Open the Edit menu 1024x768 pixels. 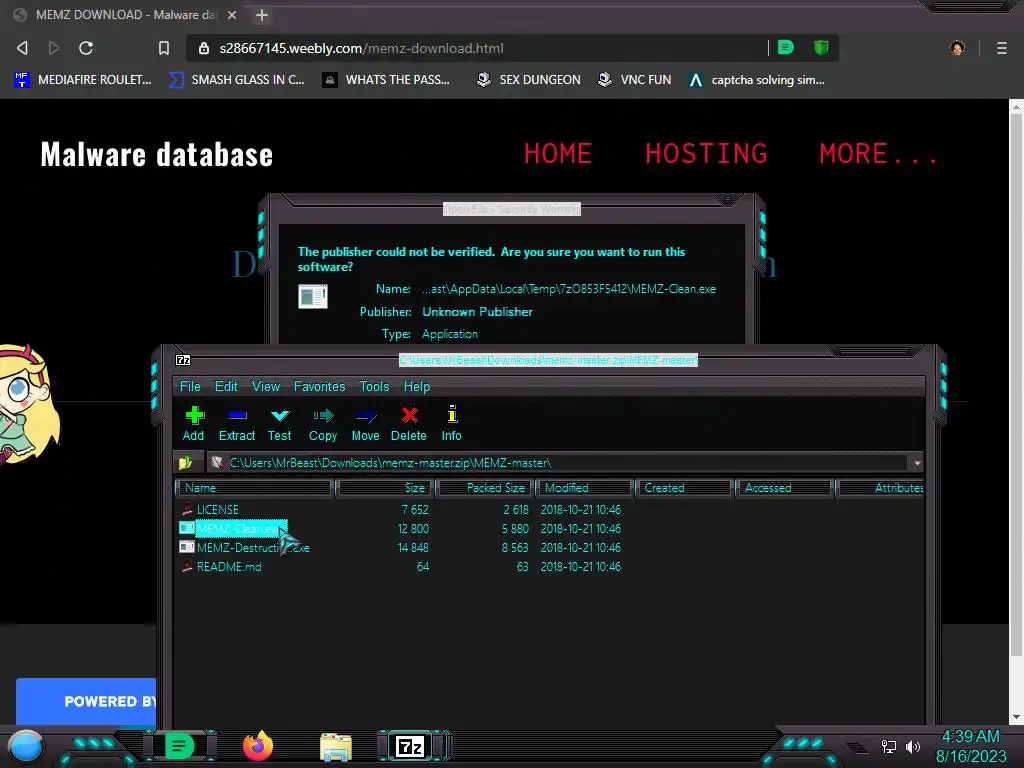click(x=226, y=387)
